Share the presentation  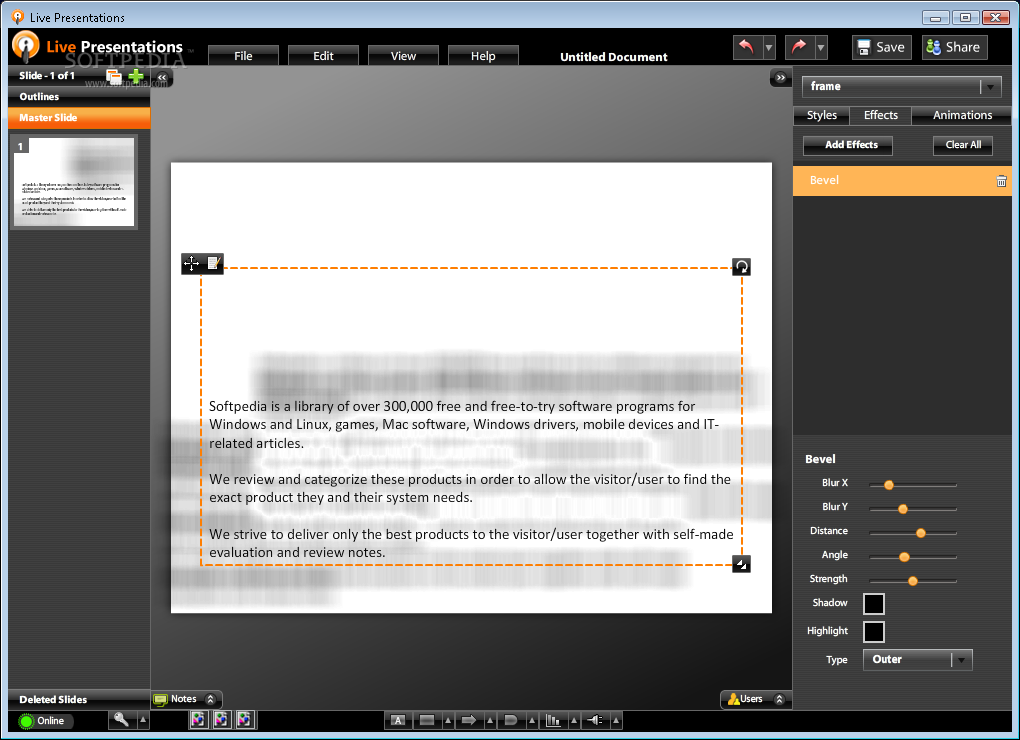tap(954, 47)
